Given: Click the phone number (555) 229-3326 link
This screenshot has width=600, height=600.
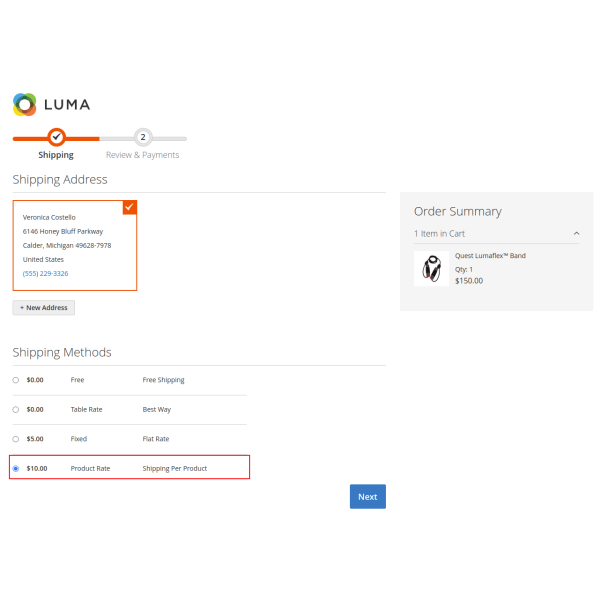Looking at the screenshot, I should [x=45, y=273].
